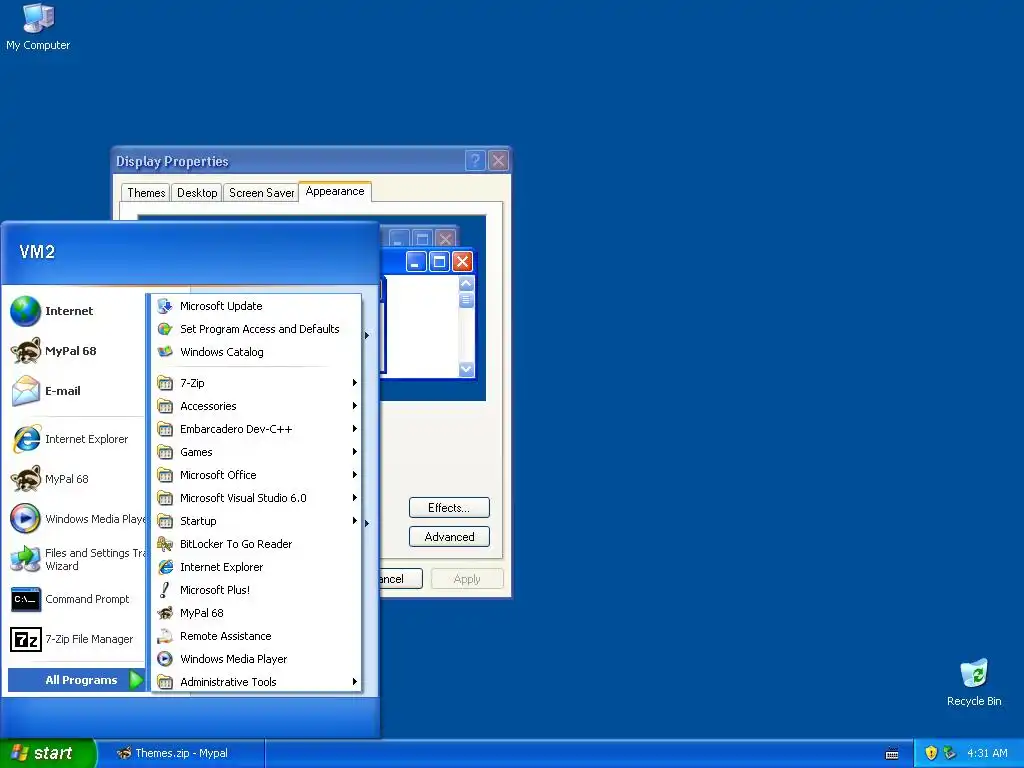1024x768 pixels.
Task: Click security shield tray icon
Action: click(931, 753)
